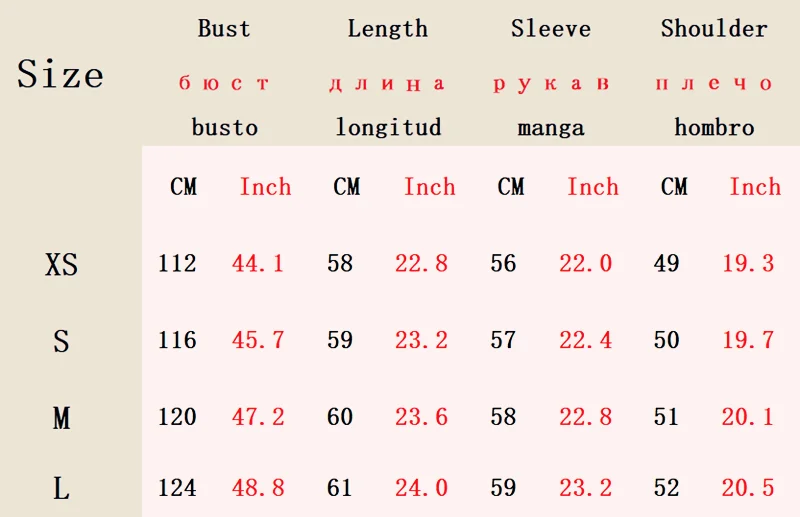The height and width of the screenshot is (517, 800).
Task: Select the hombro label
Action: click(x=714, y=127)
